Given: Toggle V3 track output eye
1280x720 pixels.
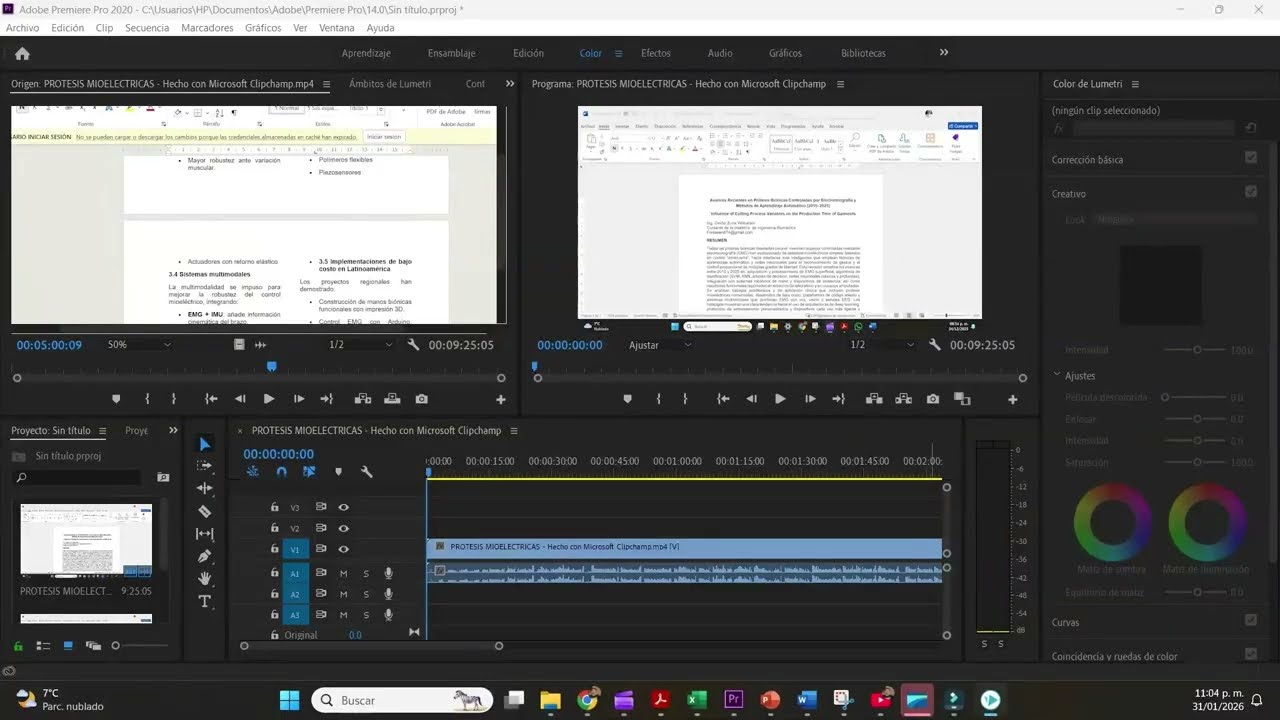Looking at the screenshot, I should (x=343, y=507).
